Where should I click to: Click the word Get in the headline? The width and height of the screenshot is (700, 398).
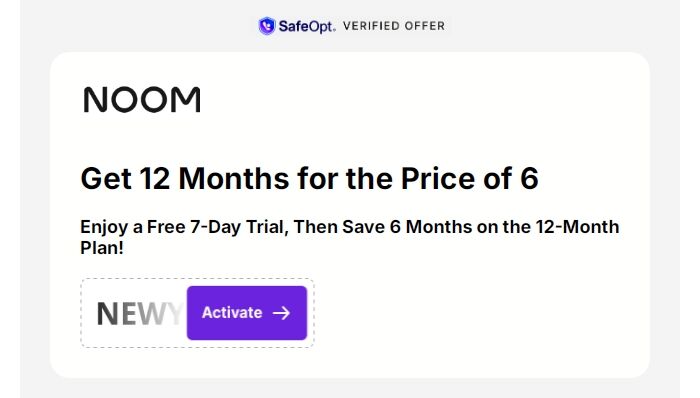106,178
